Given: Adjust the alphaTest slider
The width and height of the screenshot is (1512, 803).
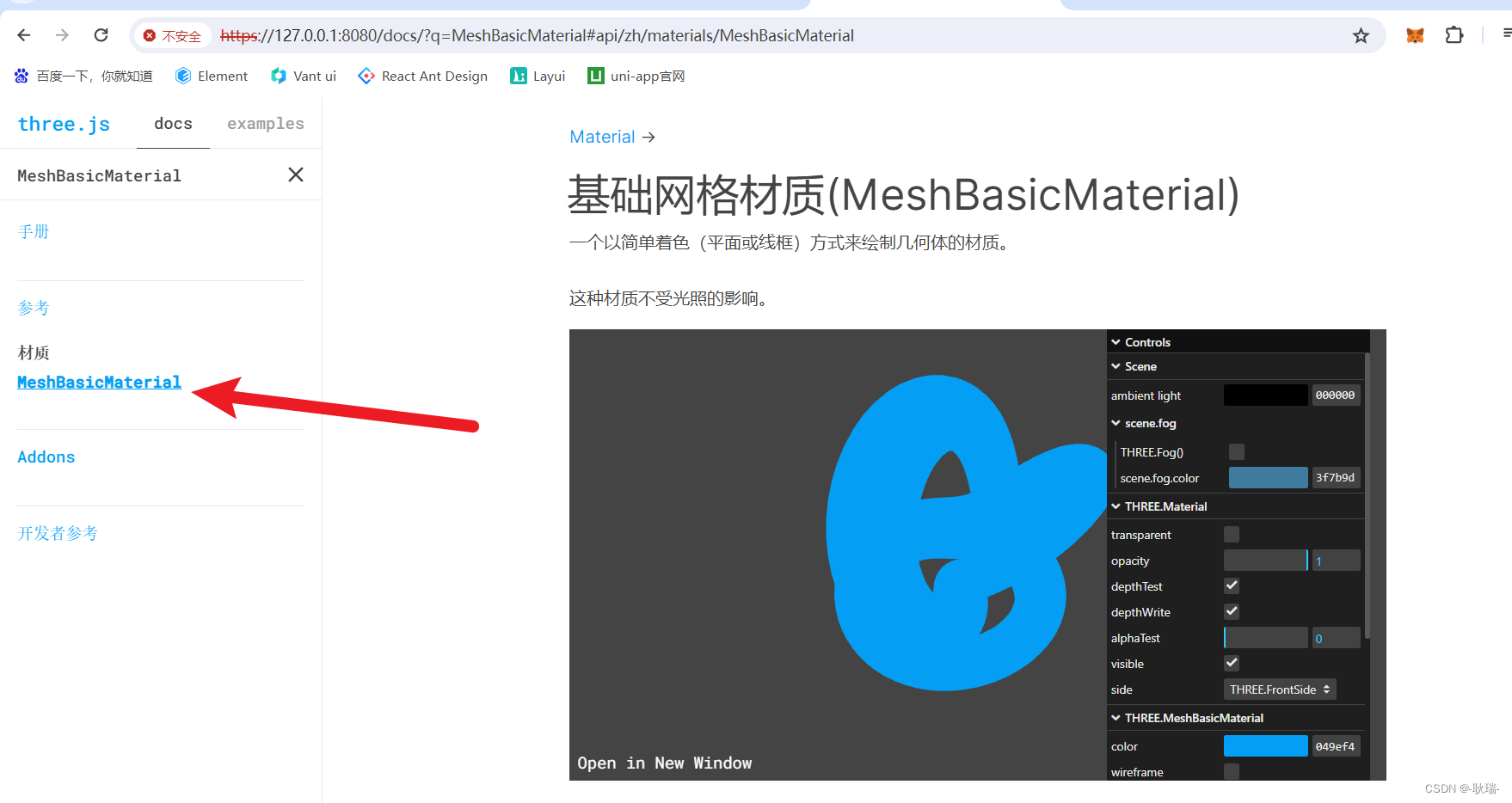Looking at the screenshot, I should coord(1266,637).
